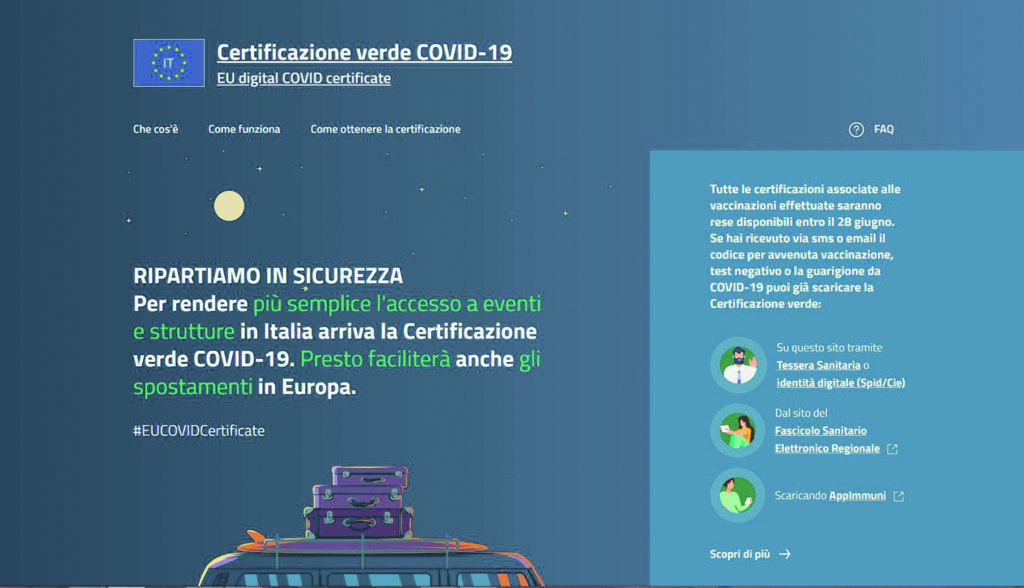Open the EU digital COVID certificate link
This screenshot has height=588, width=1024.
pyautogui.click(x=304, y=77)
